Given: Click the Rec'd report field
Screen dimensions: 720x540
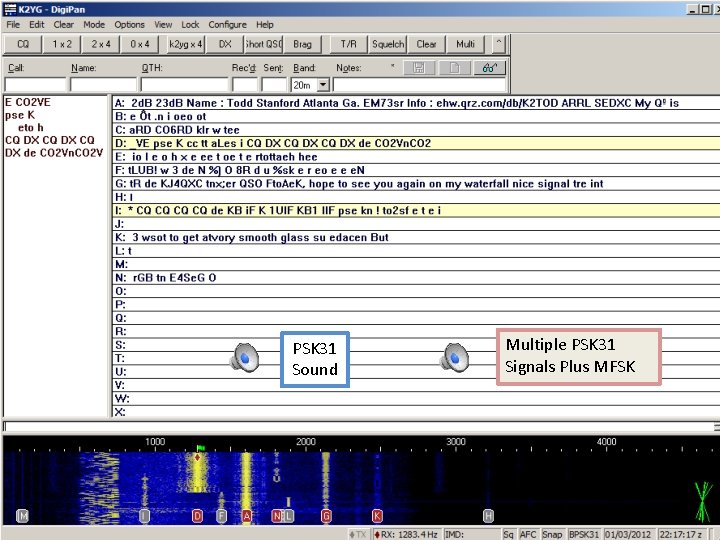Looking at the screenshot, I should [x=245, y=85].
